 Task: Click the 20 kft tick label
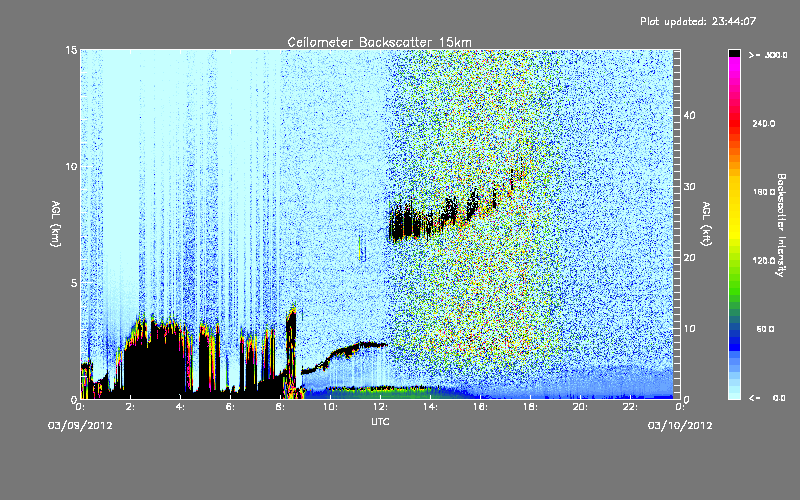click(689, 258)
